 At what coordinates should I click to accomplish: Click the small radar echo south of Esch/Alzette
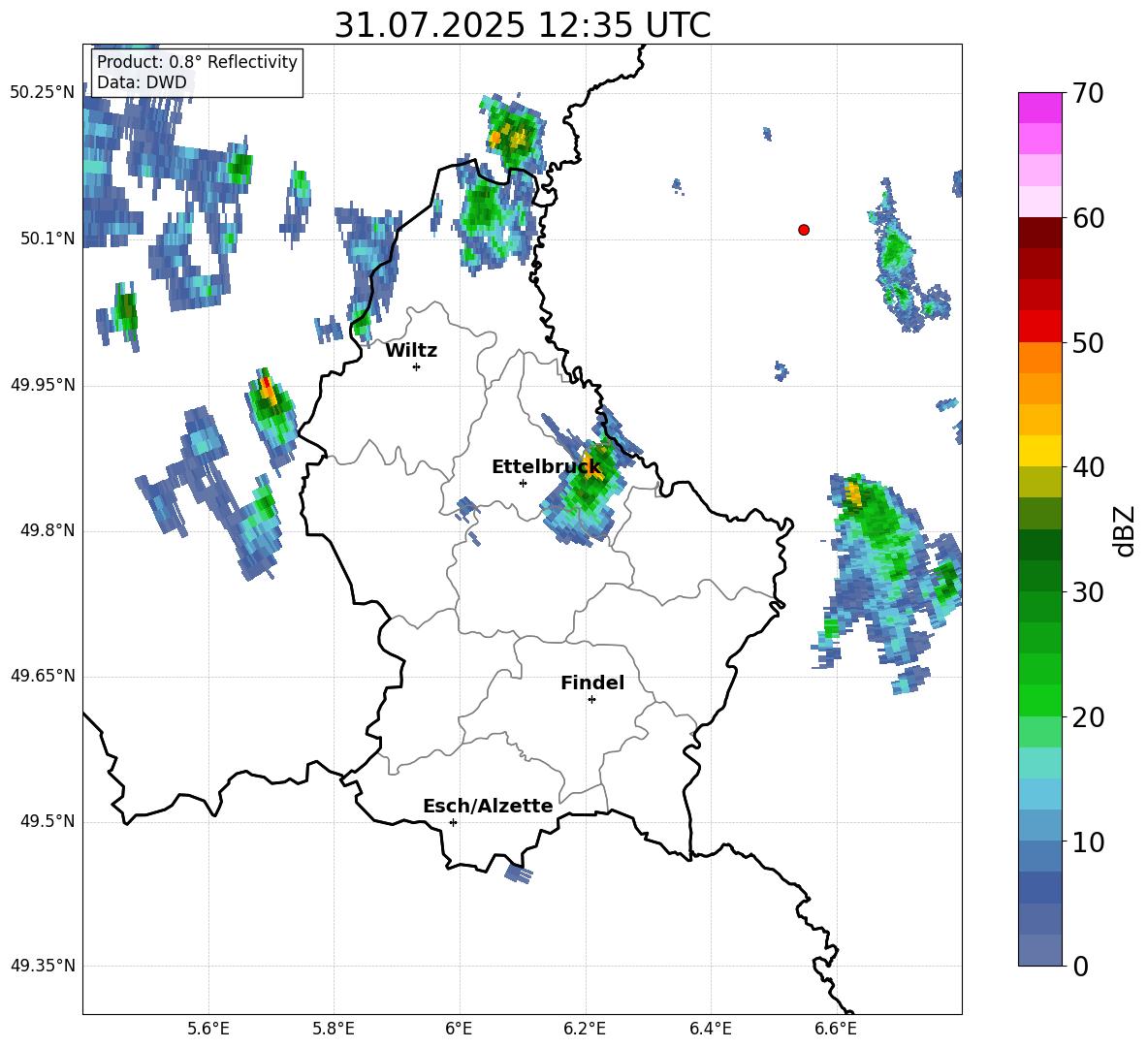519,872
